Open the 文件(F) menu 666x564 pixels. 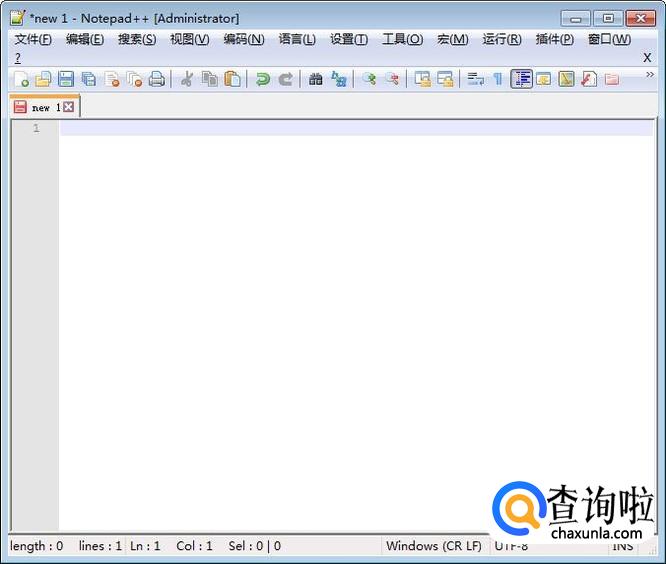click(33, 39)
